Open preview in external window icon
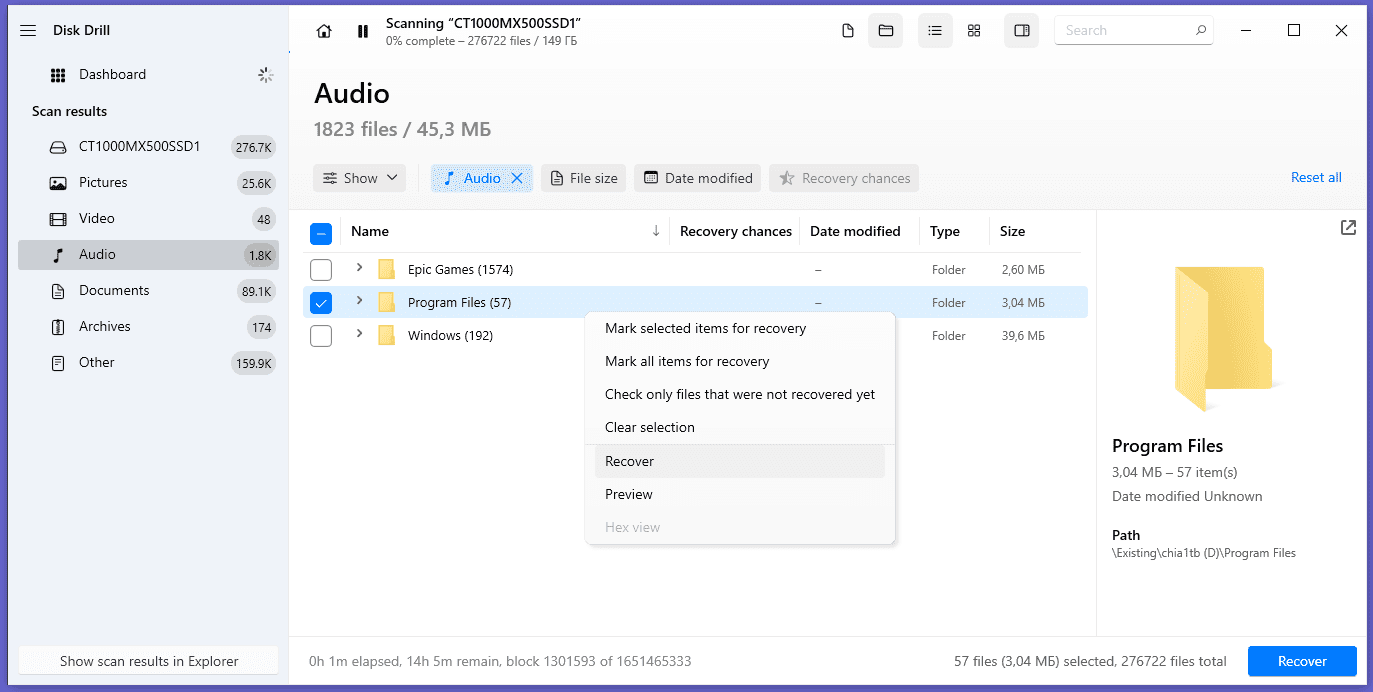The image size is (1373, 692). 1348,228
